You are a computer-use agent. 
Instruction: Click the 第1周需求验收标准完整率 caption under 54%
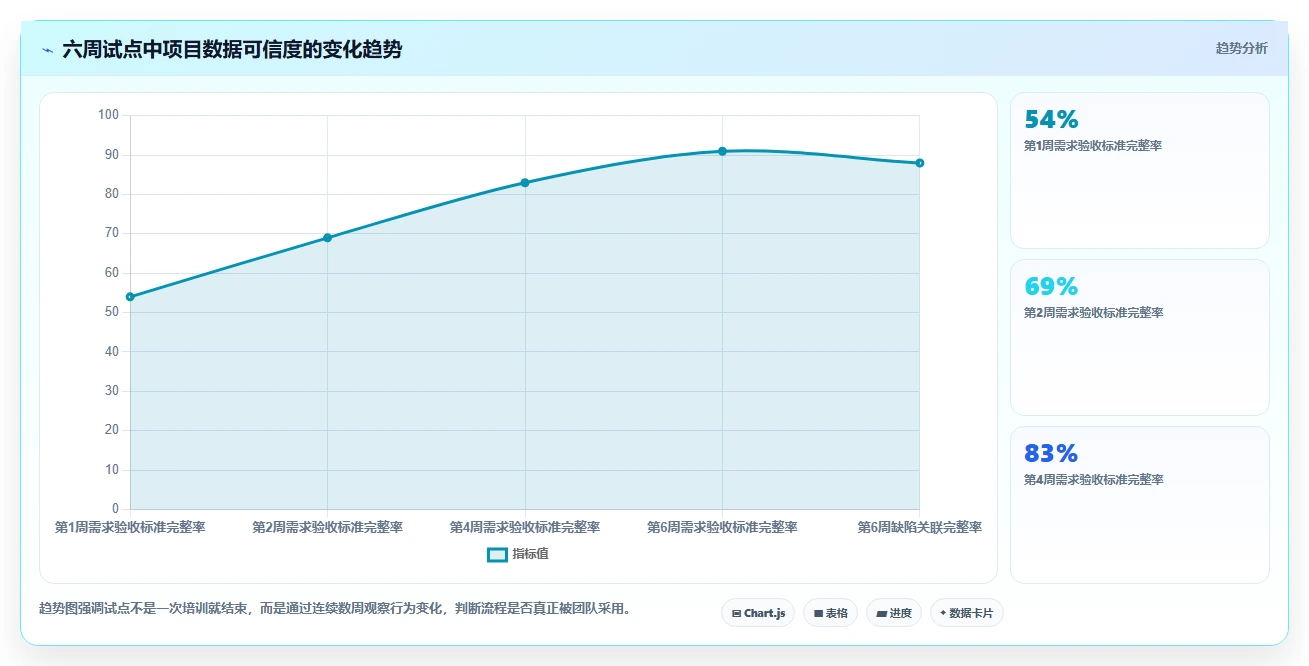pos(1093,146)
